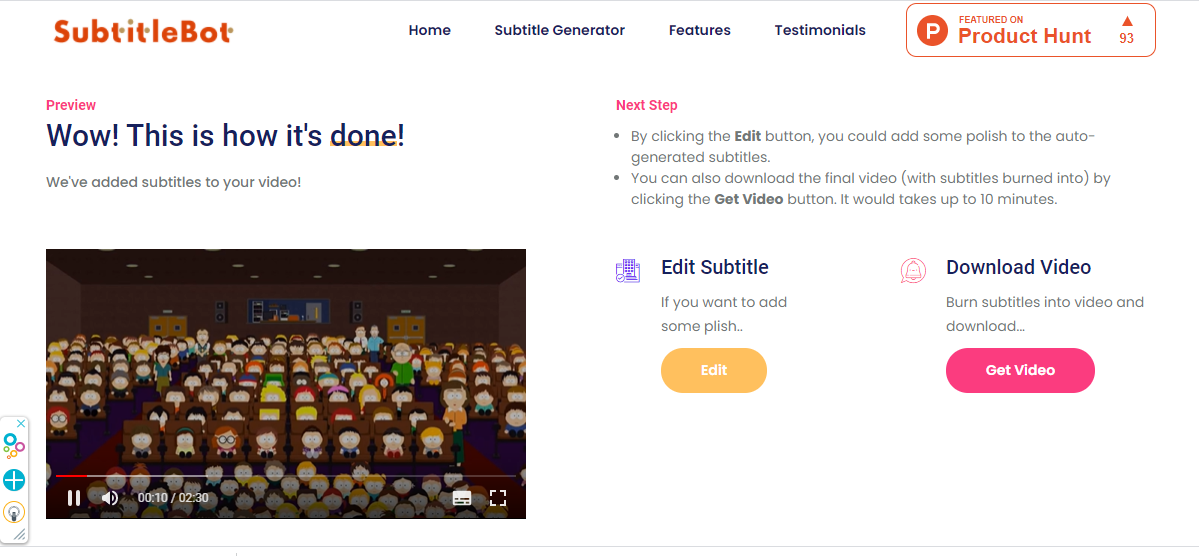Click the blue plus widget button
This screenshot has height=556, width=1199.
[14, 480]
